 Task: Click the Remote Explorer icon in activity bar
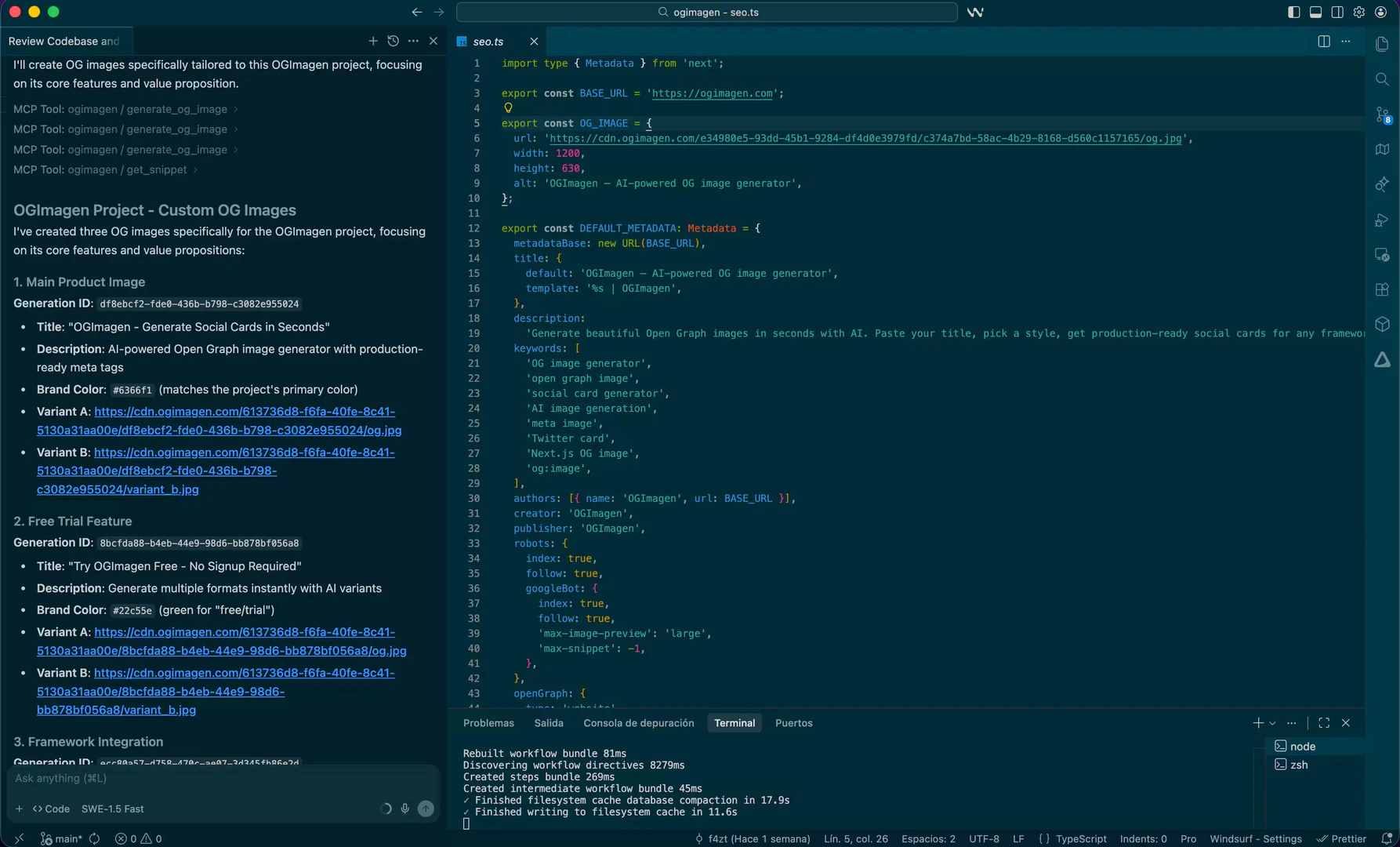point(1382,255)
